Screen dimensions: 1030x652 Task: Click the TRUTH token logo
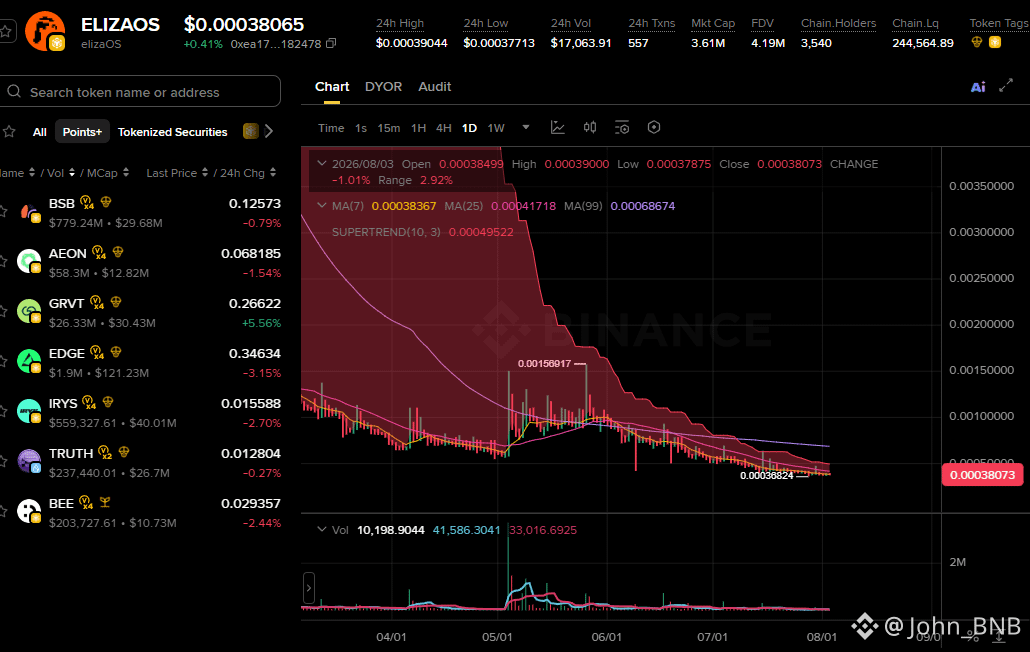[x=29, y=461]
